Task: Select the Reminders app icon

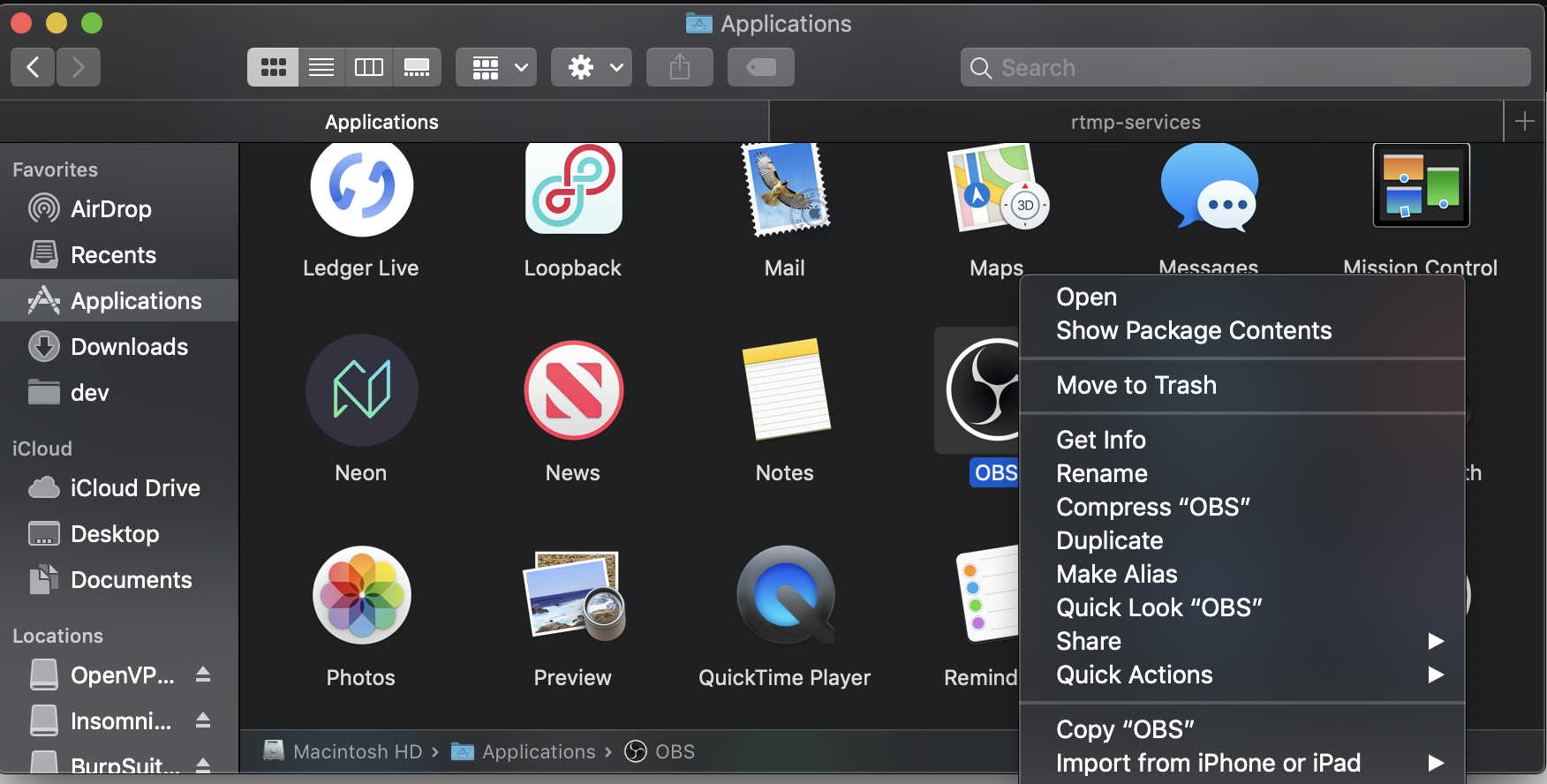Action: 987,594
